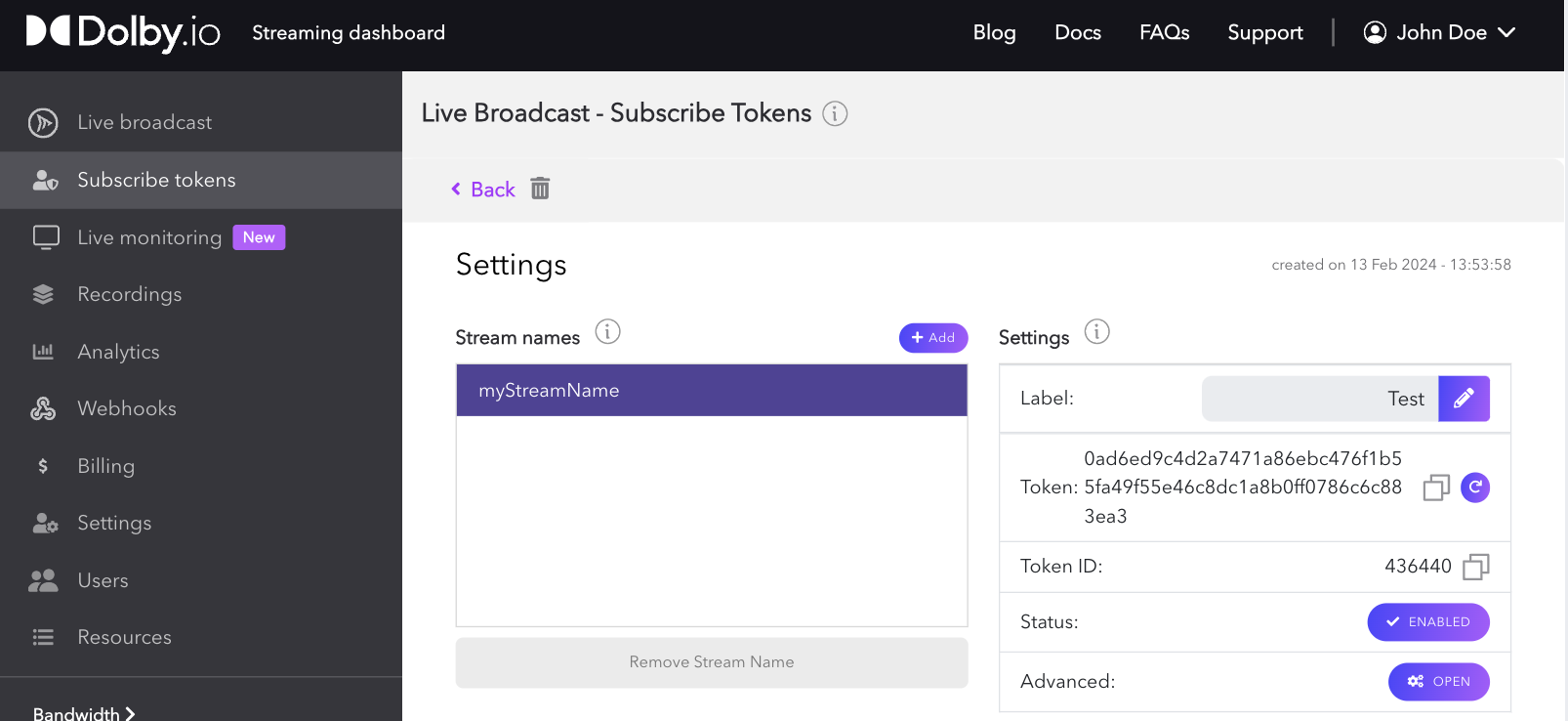The image size is (1568, 721).
Task: Regenerate the token with refresh icon
Action: pyautogui.click(x=1474, y=488)
